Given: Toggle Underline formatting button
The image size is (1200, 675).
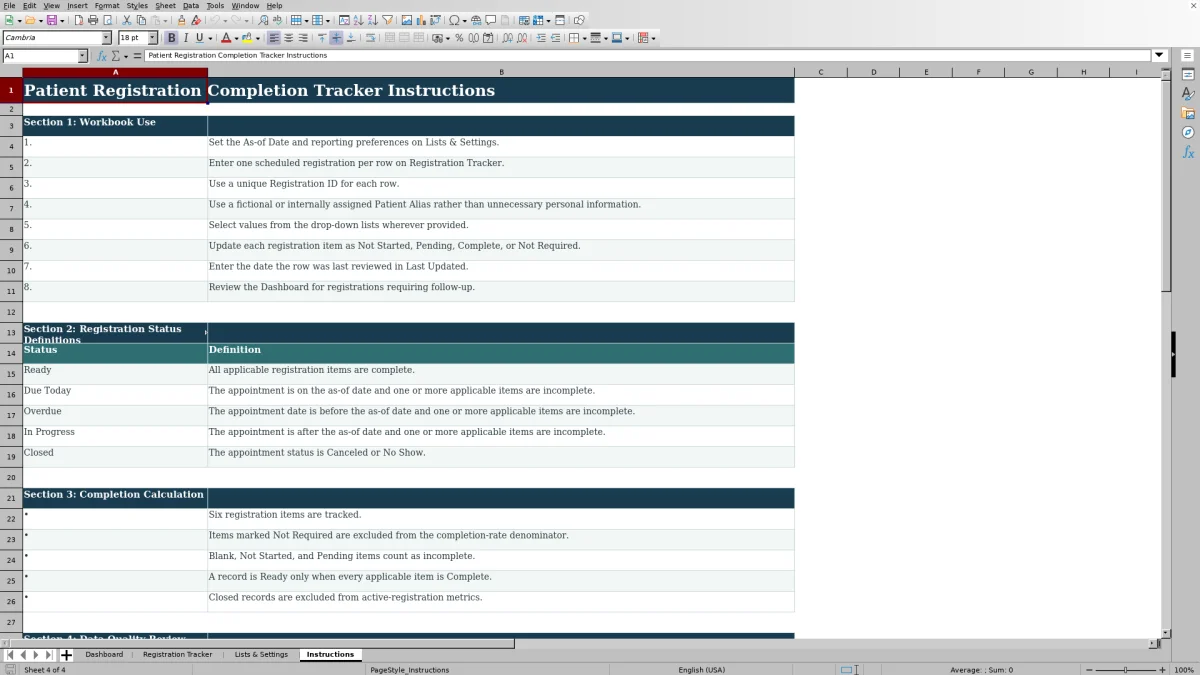Looking at the screenshot, I should click(x=199, y=38).
